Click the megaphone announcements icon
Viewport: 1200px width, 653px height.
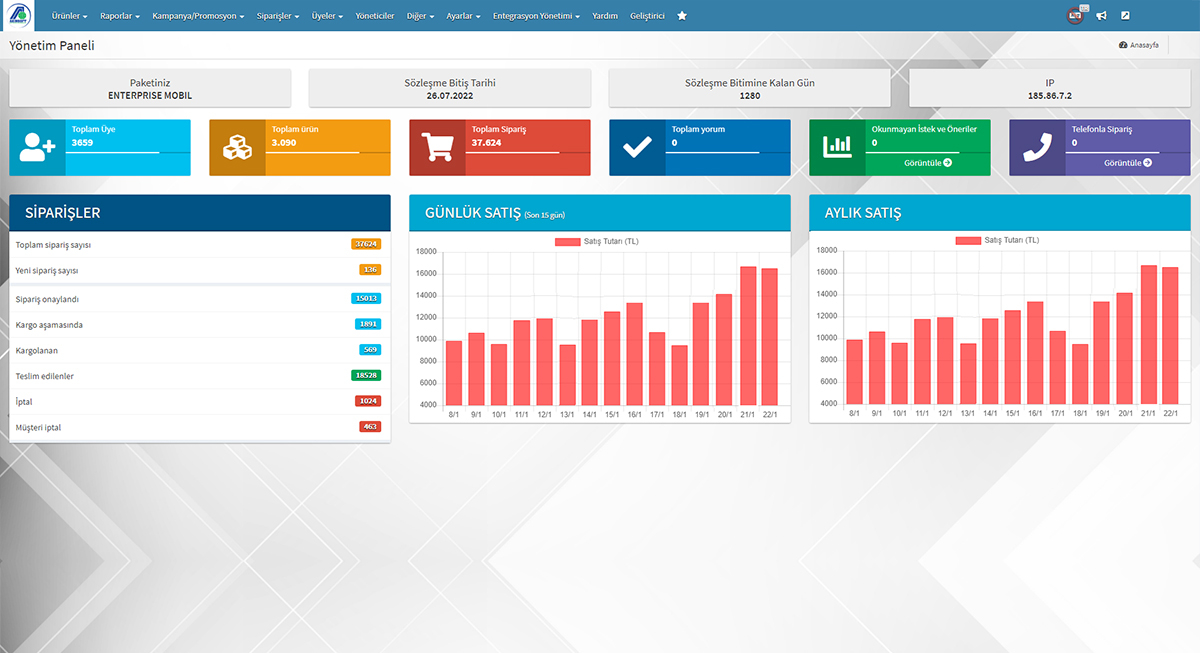1101,16
